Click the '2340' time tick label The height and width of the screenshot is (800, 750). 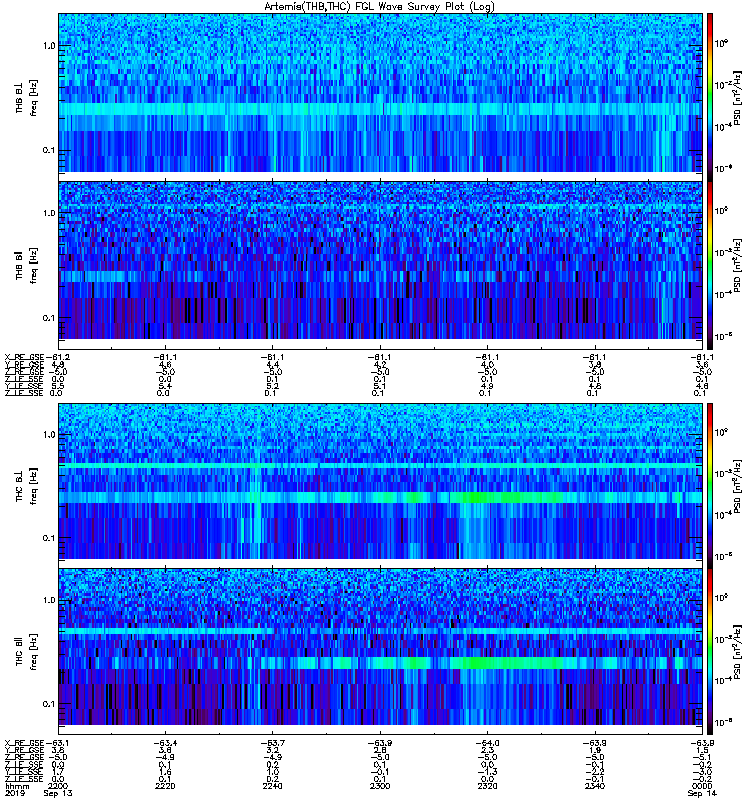594,786
